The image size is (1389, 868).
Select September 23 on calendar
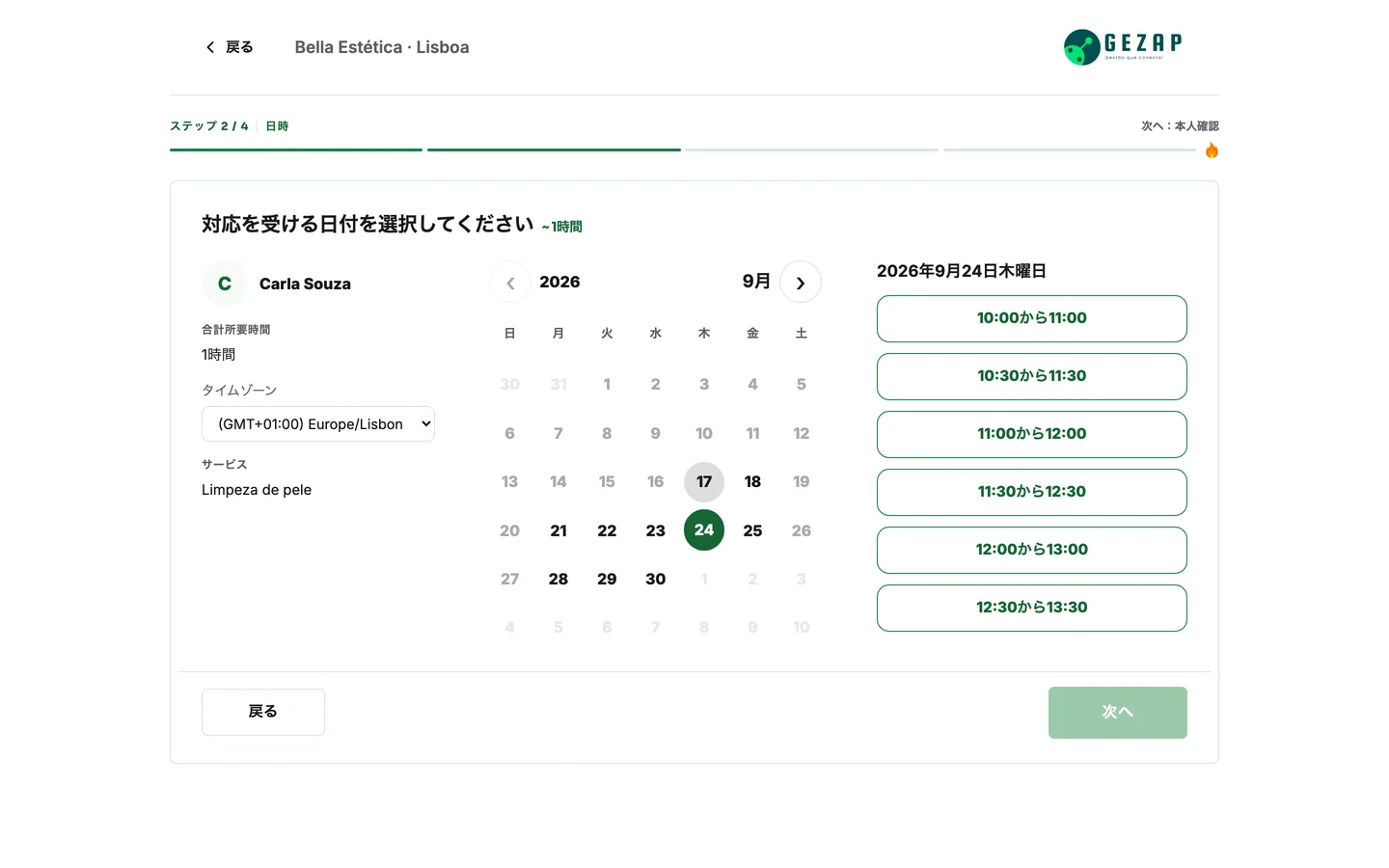click(x=656, y=530)
